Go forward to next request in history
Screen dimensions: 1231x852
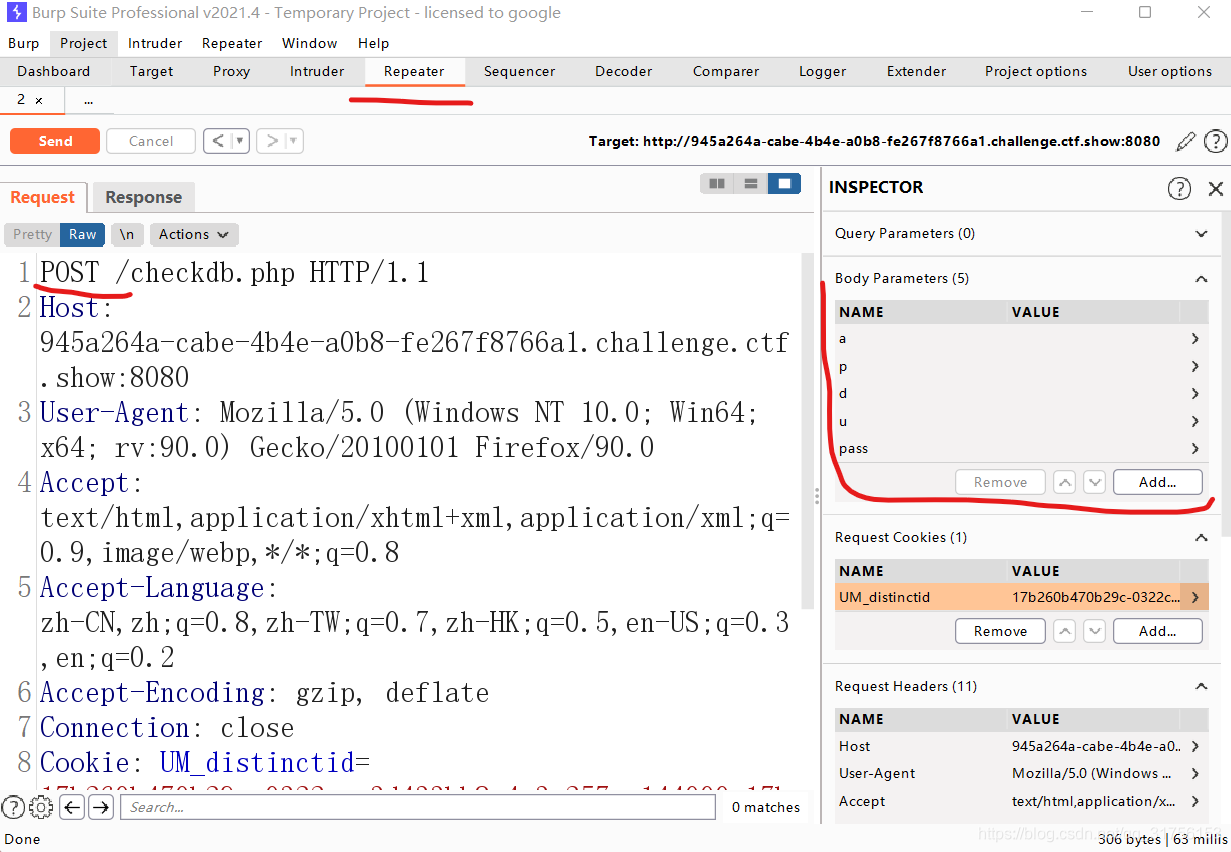(271, 141)
